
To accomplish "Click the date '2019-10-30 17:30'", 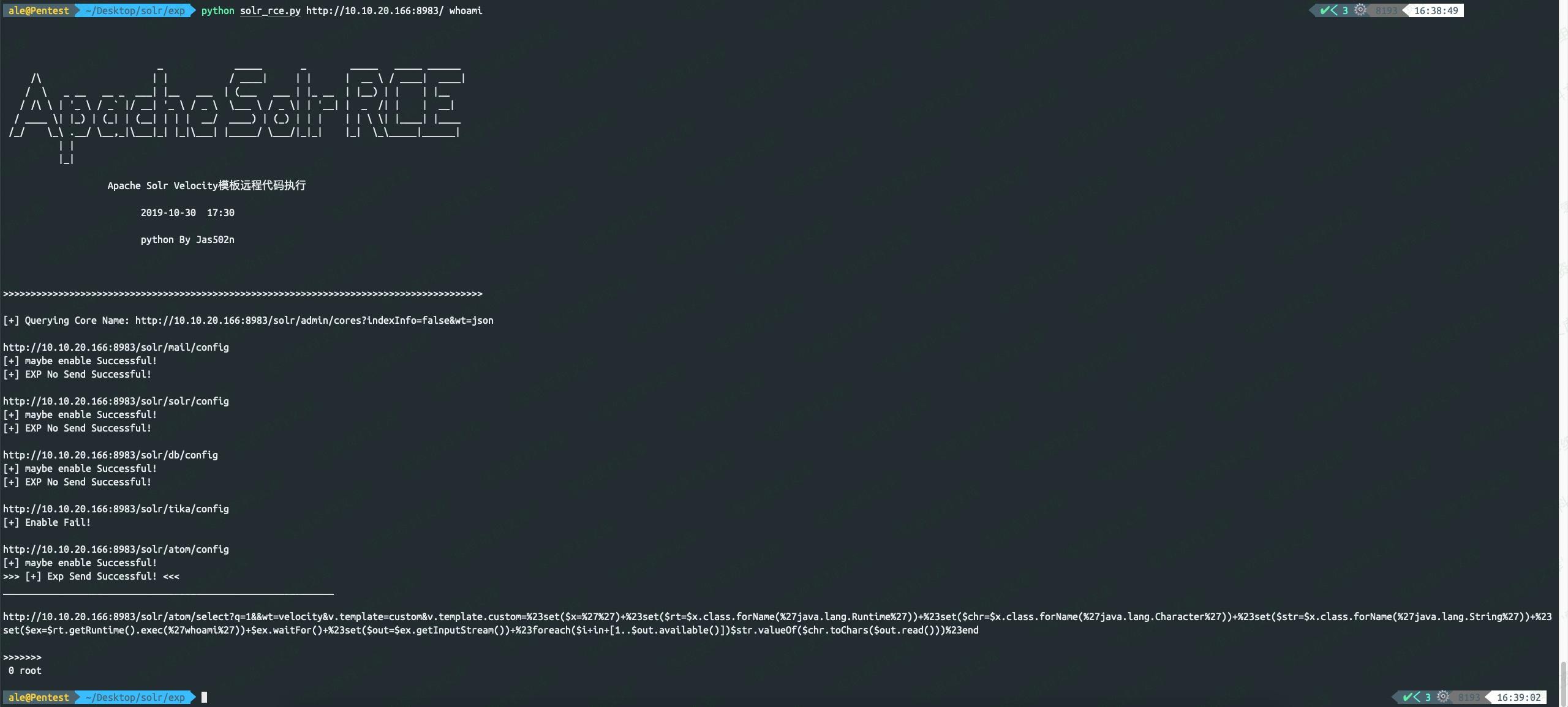I will point(187,212).
